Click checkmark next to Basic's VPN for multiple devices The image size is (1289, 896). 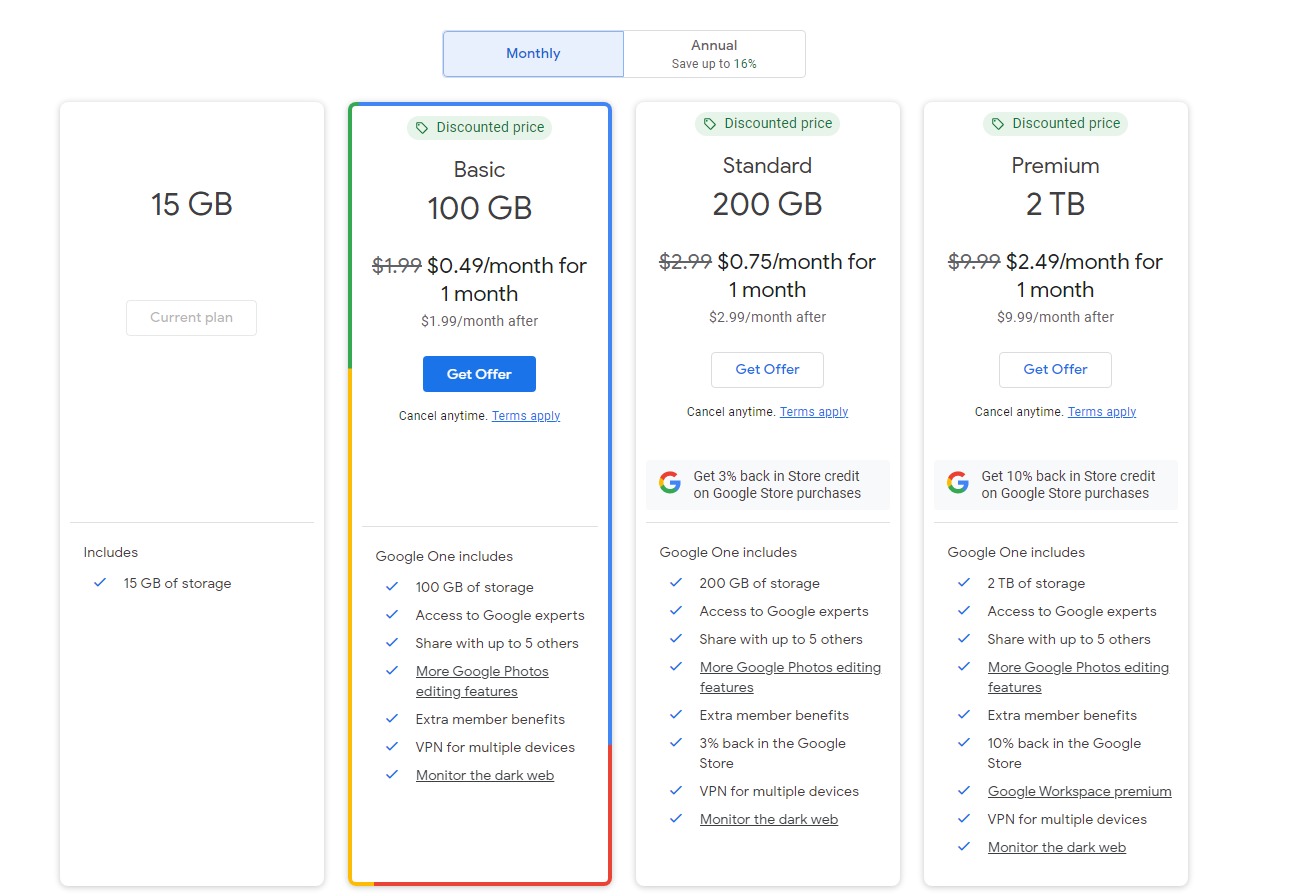392,746
